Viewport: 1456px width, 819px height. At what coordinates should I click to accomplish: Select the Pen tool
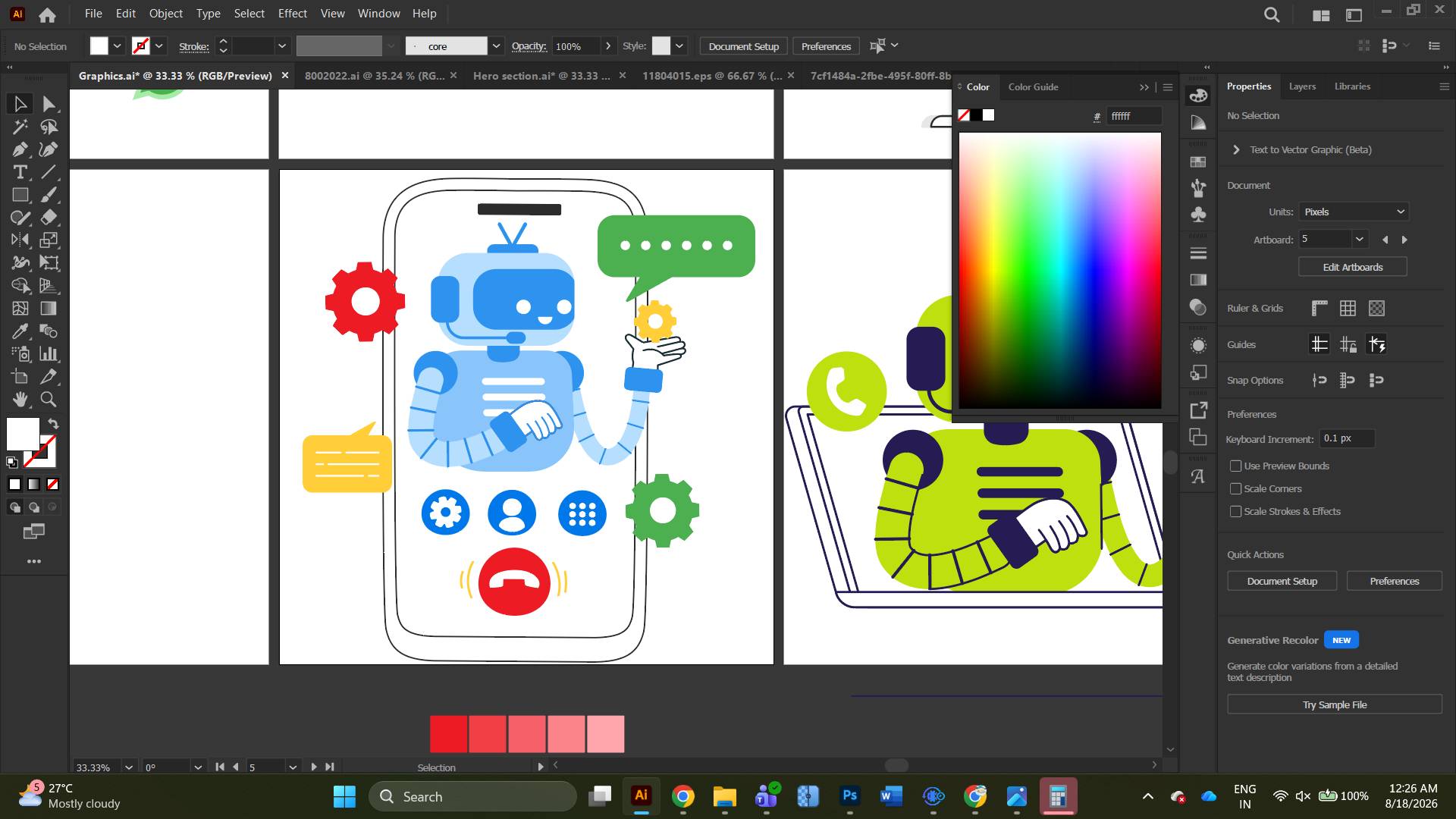pyautogui.click(x=20, y=149)
